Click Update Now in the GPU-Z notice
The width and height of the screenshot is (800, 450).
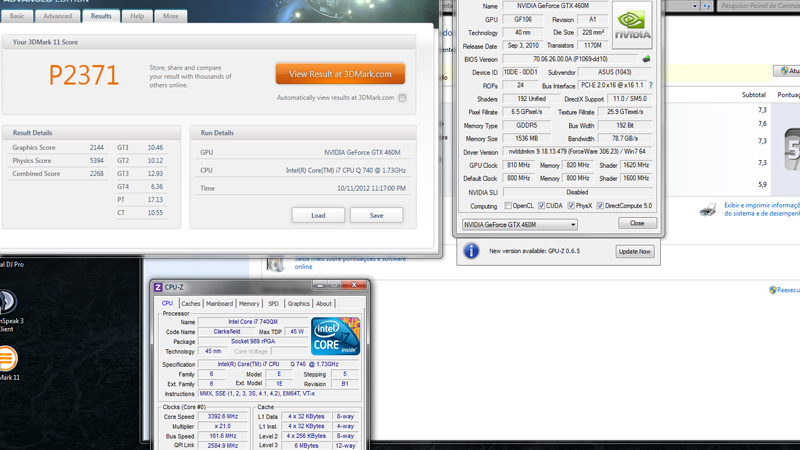click(635, 252)
